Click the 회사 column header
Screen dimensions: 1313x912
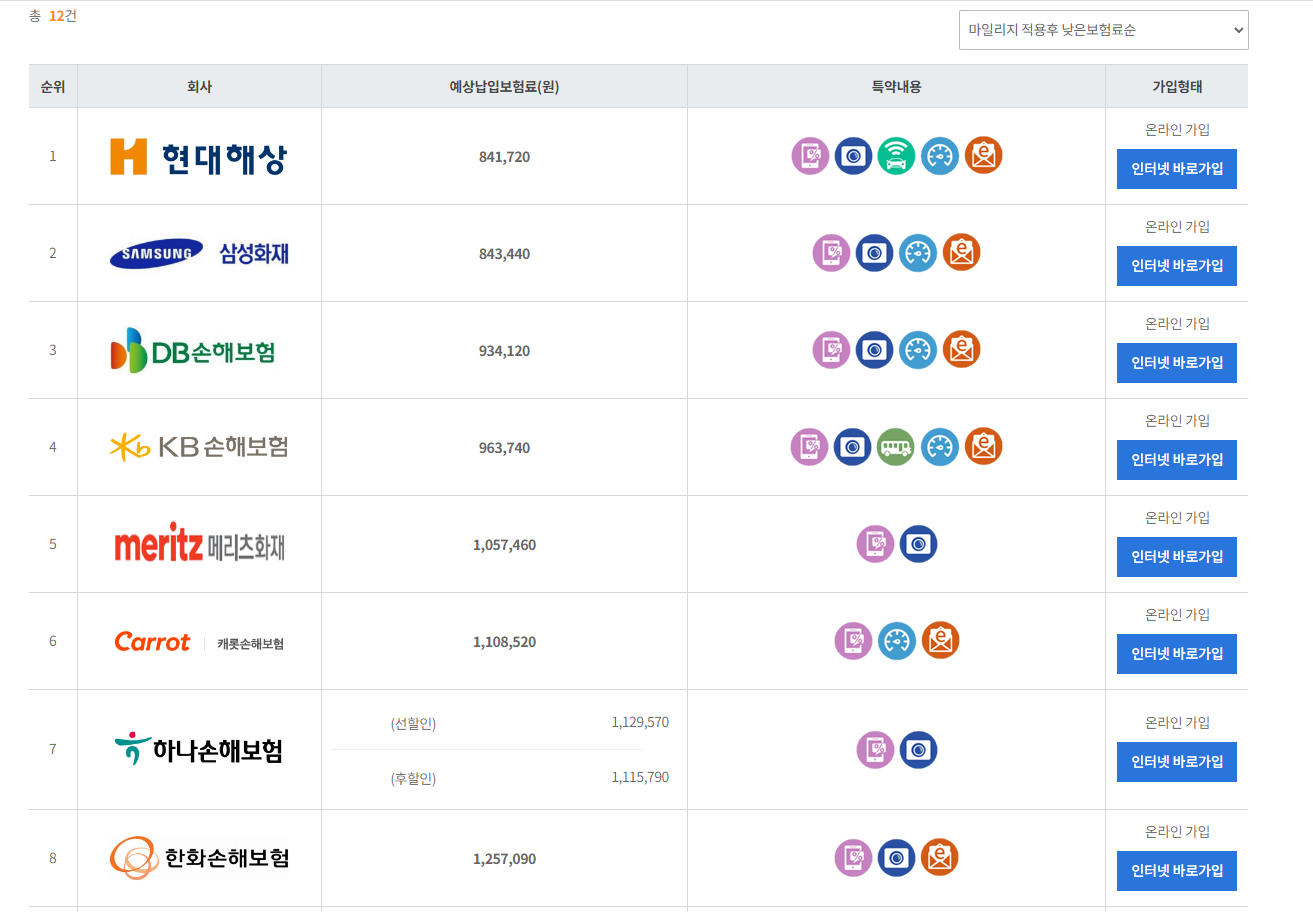coord(199,86)
